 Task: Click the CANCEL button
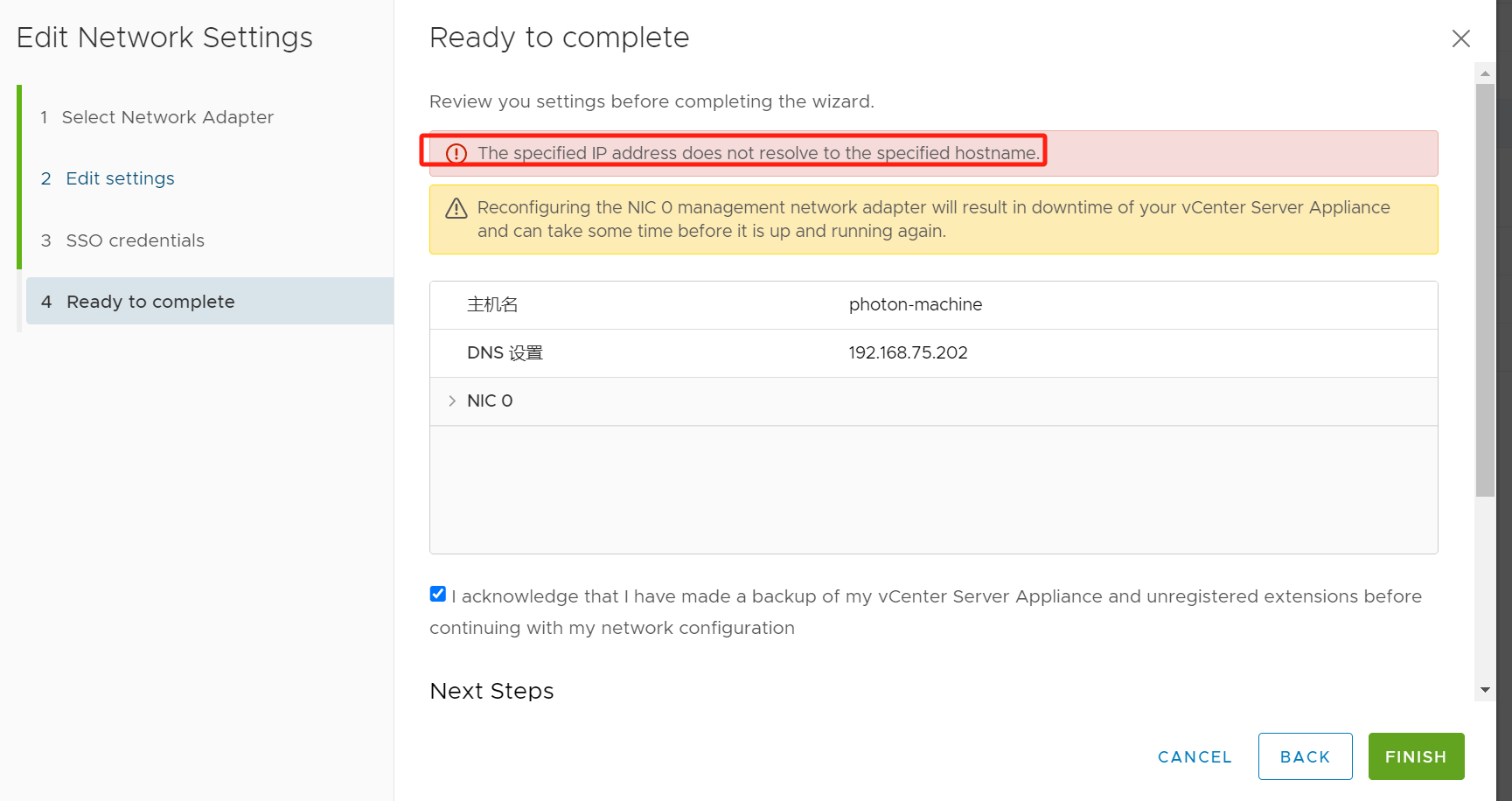coord(1195,756)
